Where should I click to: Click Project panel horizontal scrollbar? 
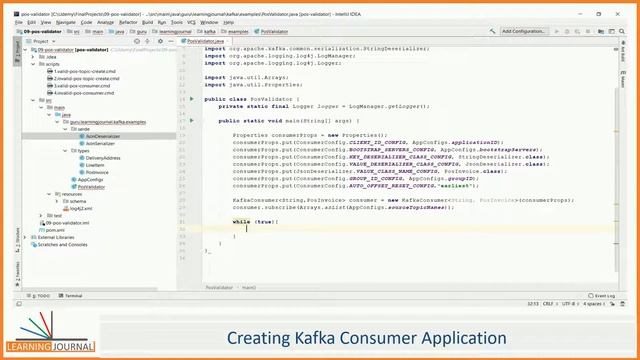pos(90,289)
